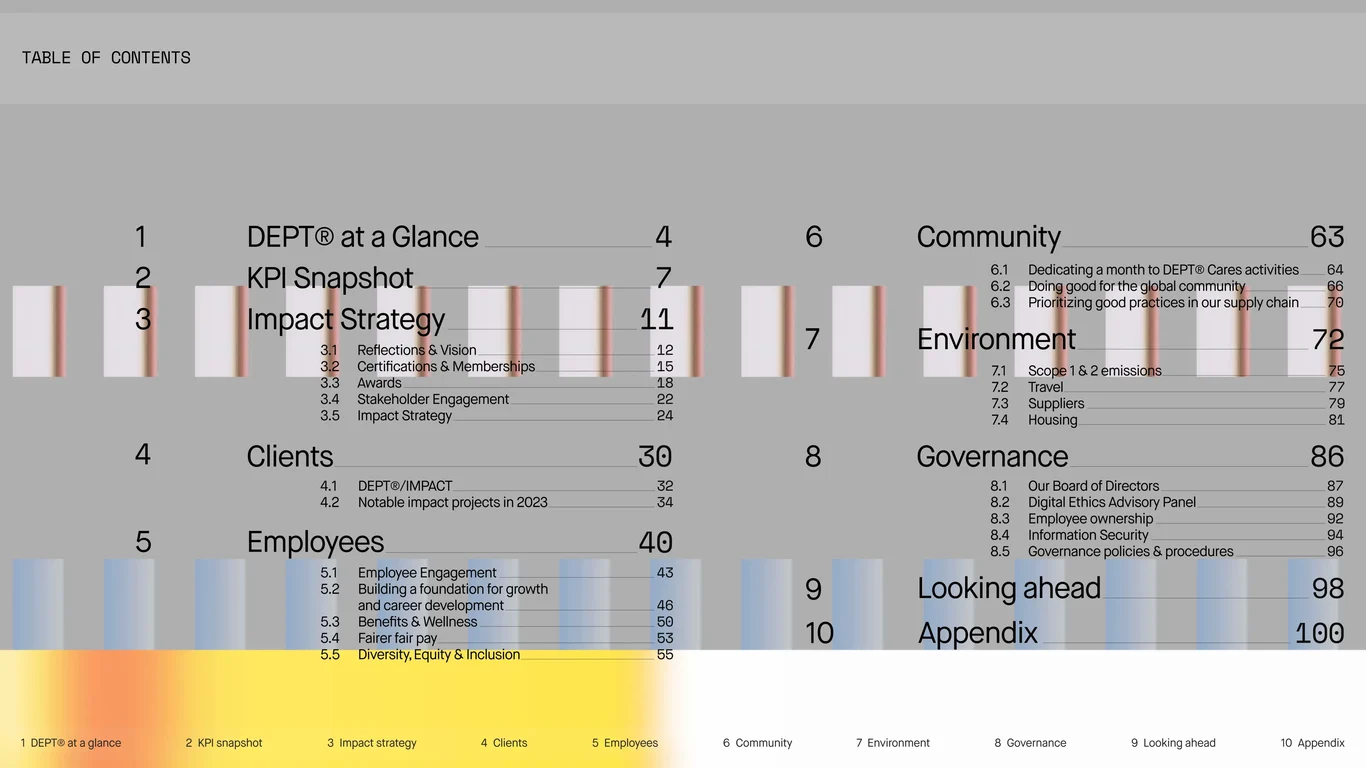Open section 3.3 'Awards'

point(379,383)
